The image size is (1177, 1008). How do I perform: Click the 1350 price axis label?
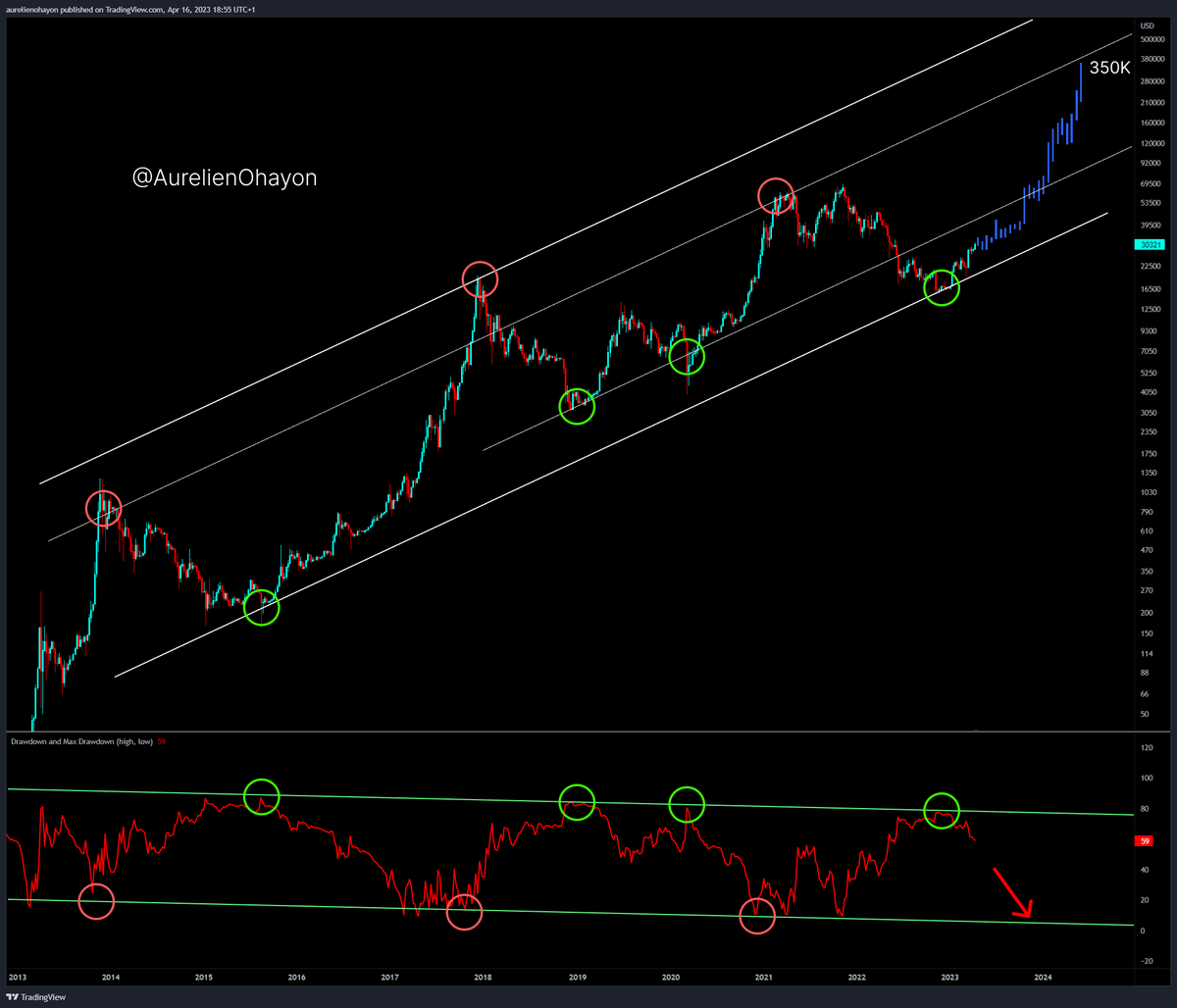[x=1149, y=473]
